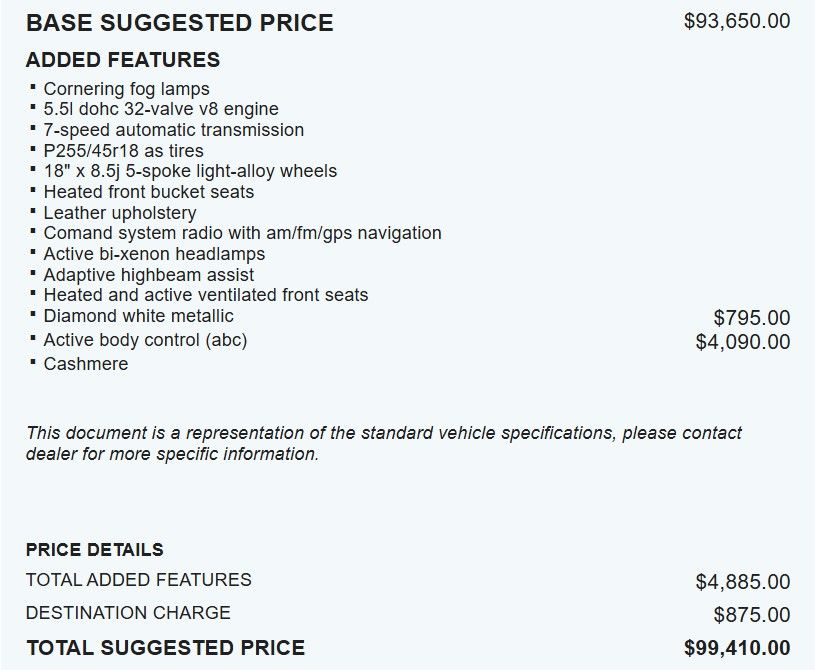Select the Active body control (abc) item
The height and width of the screenshot is (670, 817).
[145, 340]
